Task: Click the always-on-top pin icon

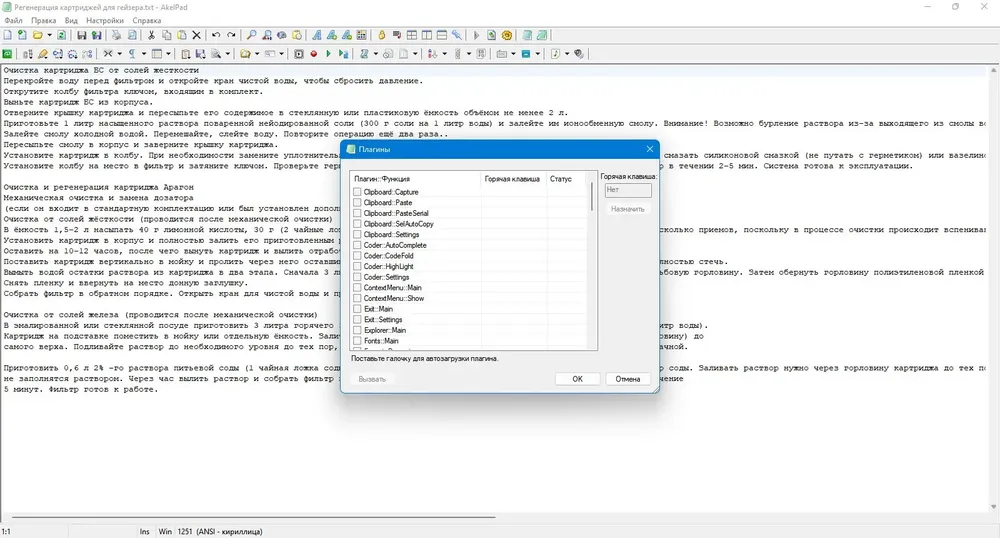Action: 457,36
